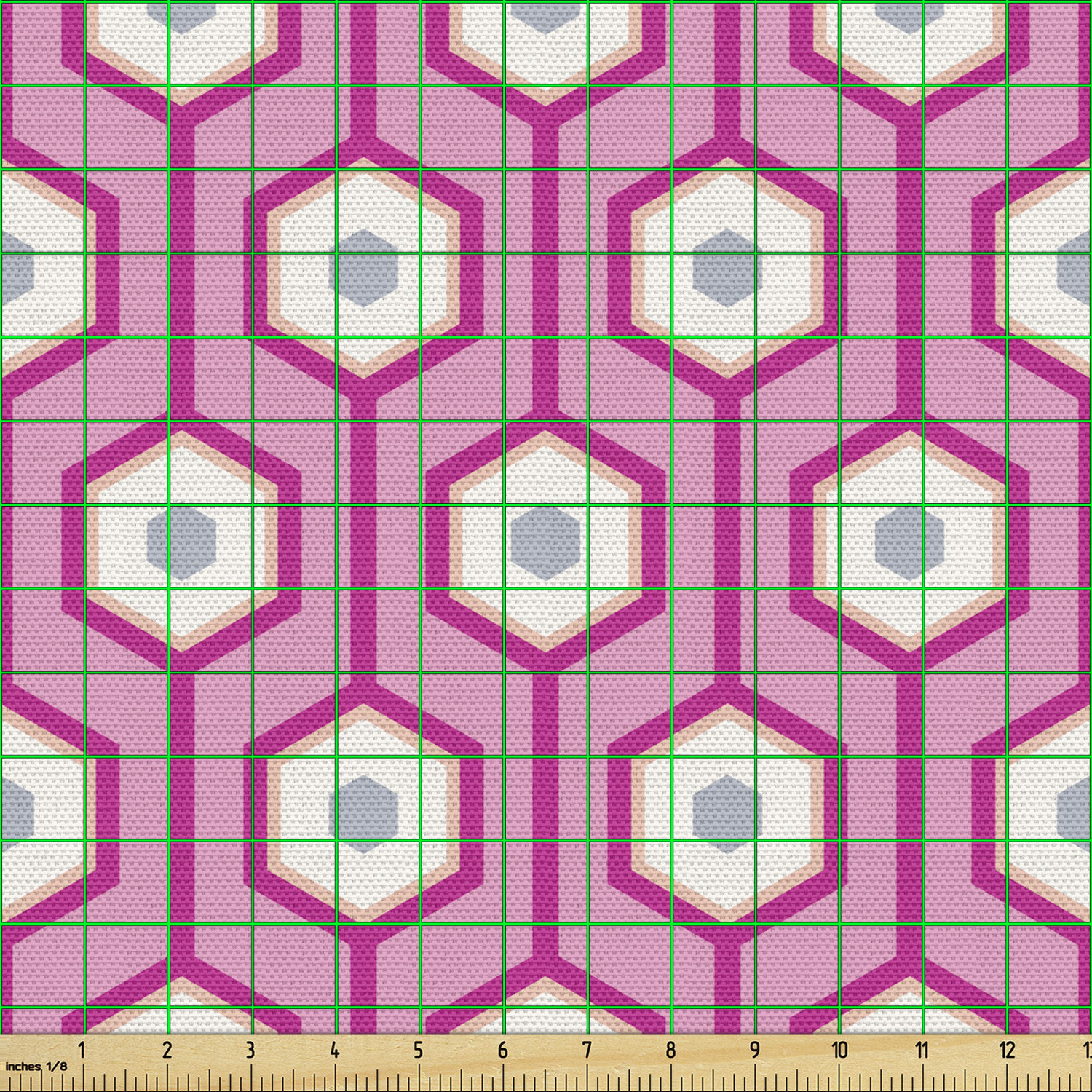Select the number 5 on the ruler
Image resolution: width=1092 pixels, height=1092 pixels.
tap(419, 1050)
